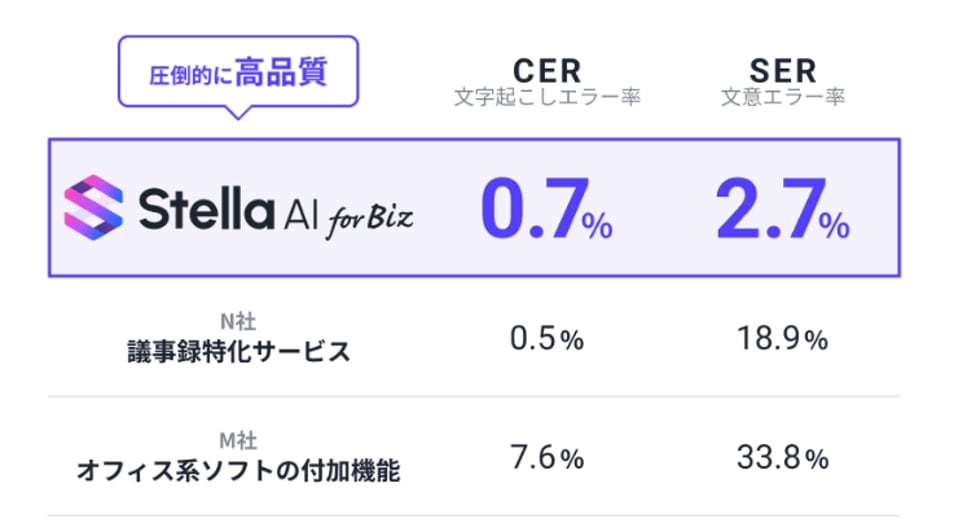Click the large 0.7% CER value
The image size is (960, 527).
pos(546,210)
